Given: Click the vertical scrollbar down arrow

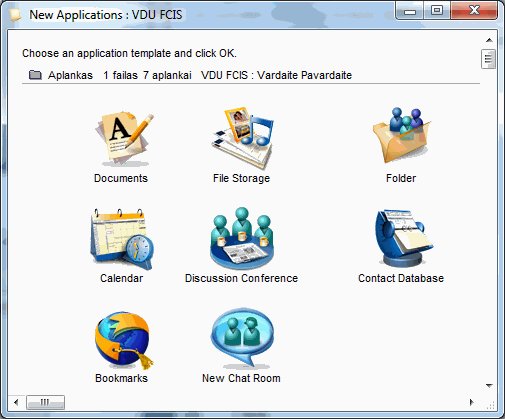Looking at the screenshot, I should [x=489, y=386].
